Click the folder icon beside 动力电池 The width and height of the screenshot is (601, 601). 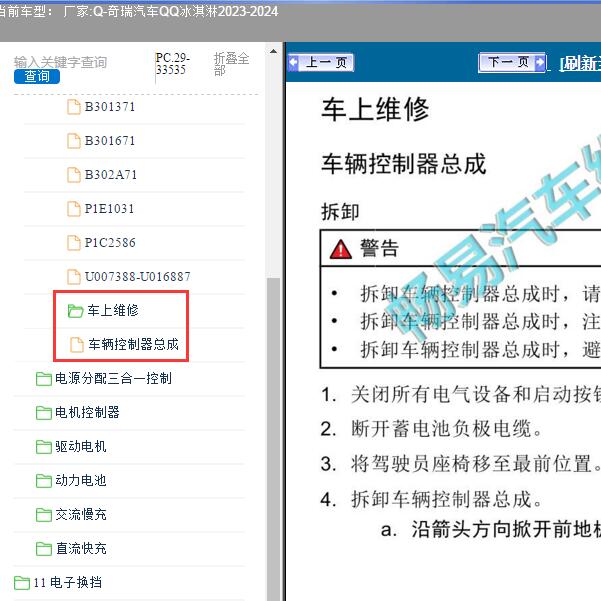tap(44, 481)
